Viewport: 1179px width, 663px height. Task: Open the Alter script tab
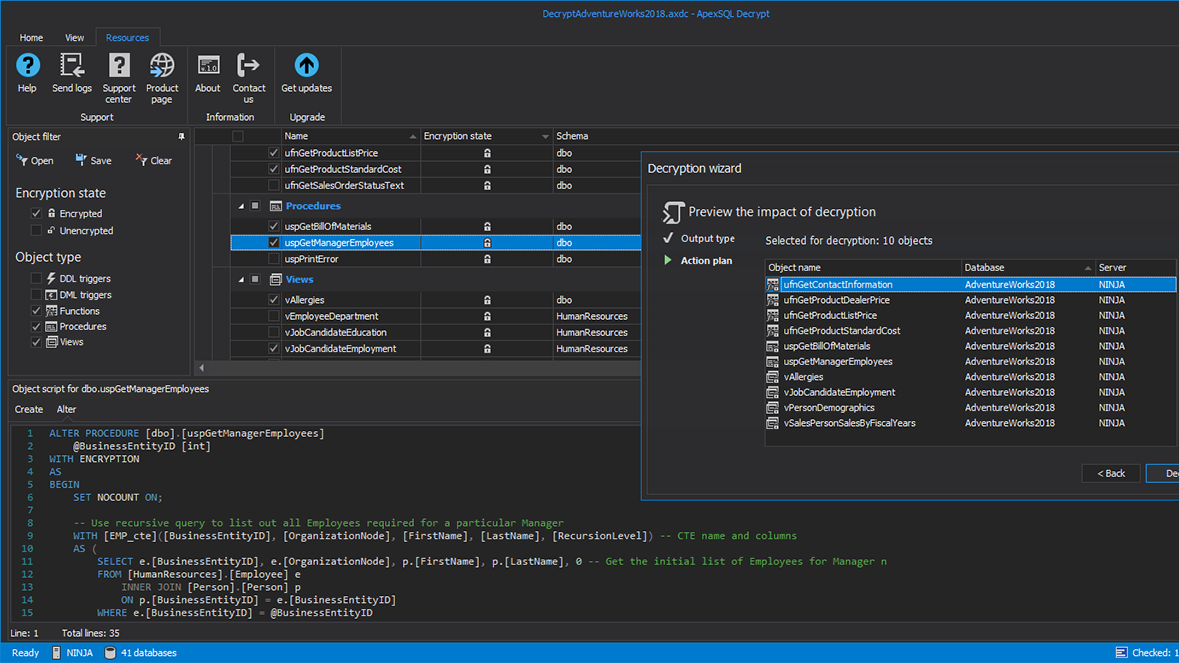click(66, 410)
